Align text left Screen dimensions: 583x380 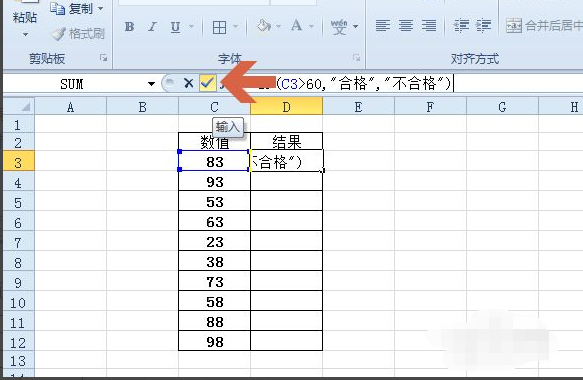point(383,26)
